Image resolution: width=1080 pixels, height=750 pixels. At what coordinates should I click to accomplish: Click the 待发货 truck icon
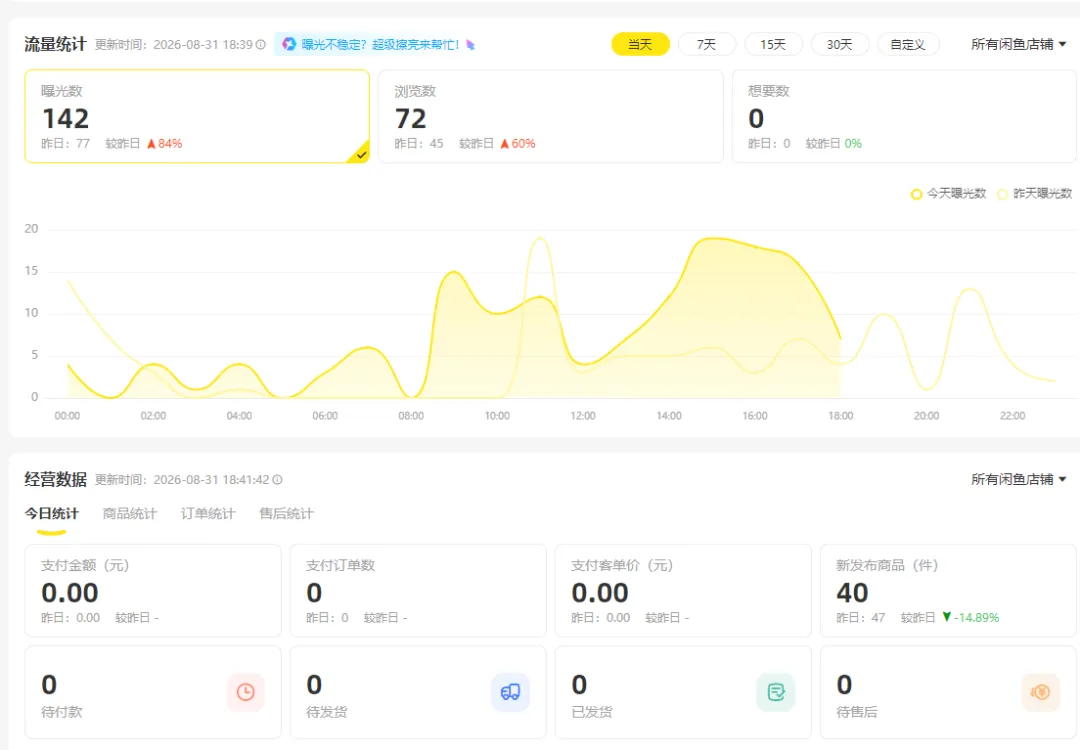[510, 692]
